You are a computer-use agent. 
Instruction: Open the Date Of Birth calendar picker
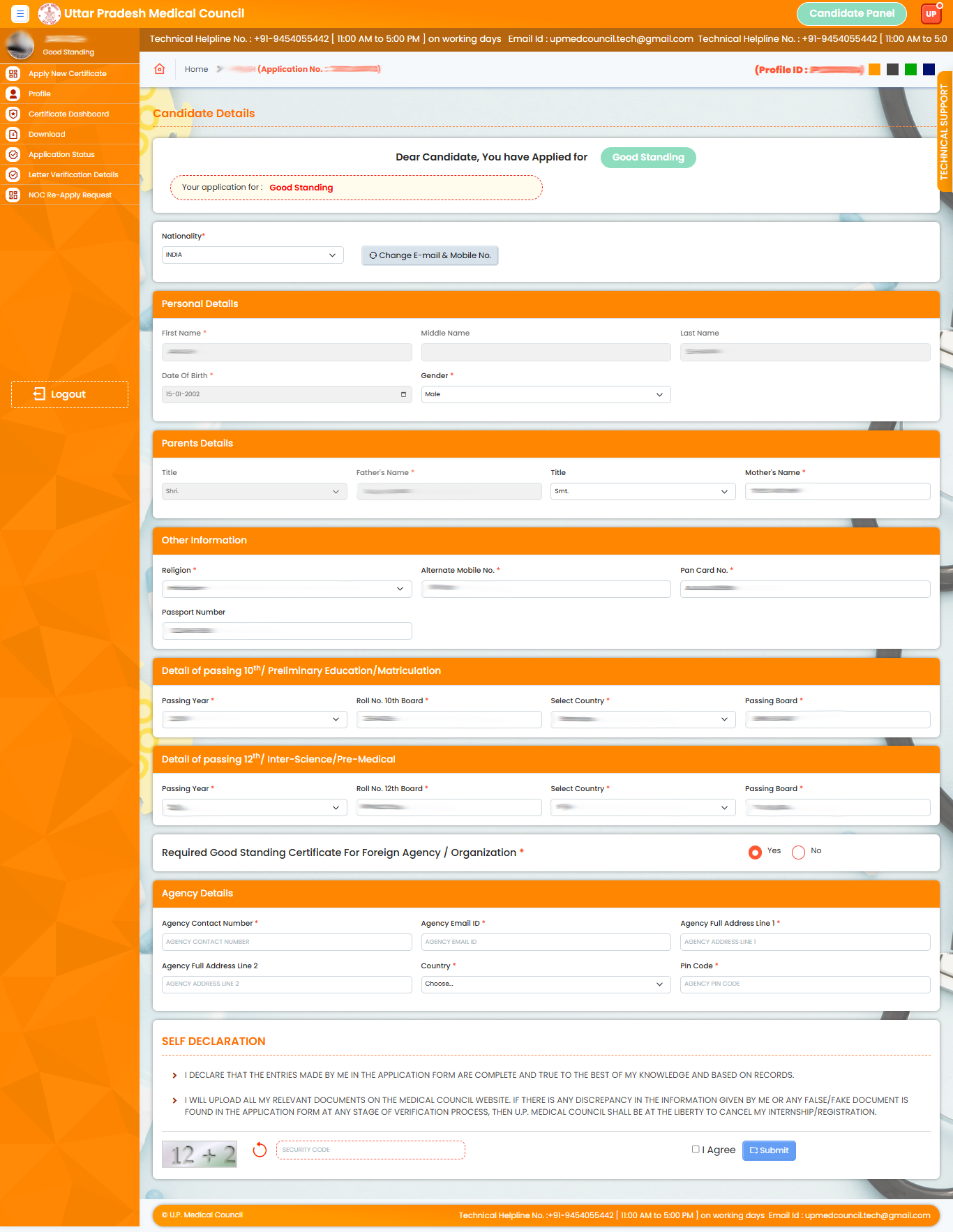(403, 395)
